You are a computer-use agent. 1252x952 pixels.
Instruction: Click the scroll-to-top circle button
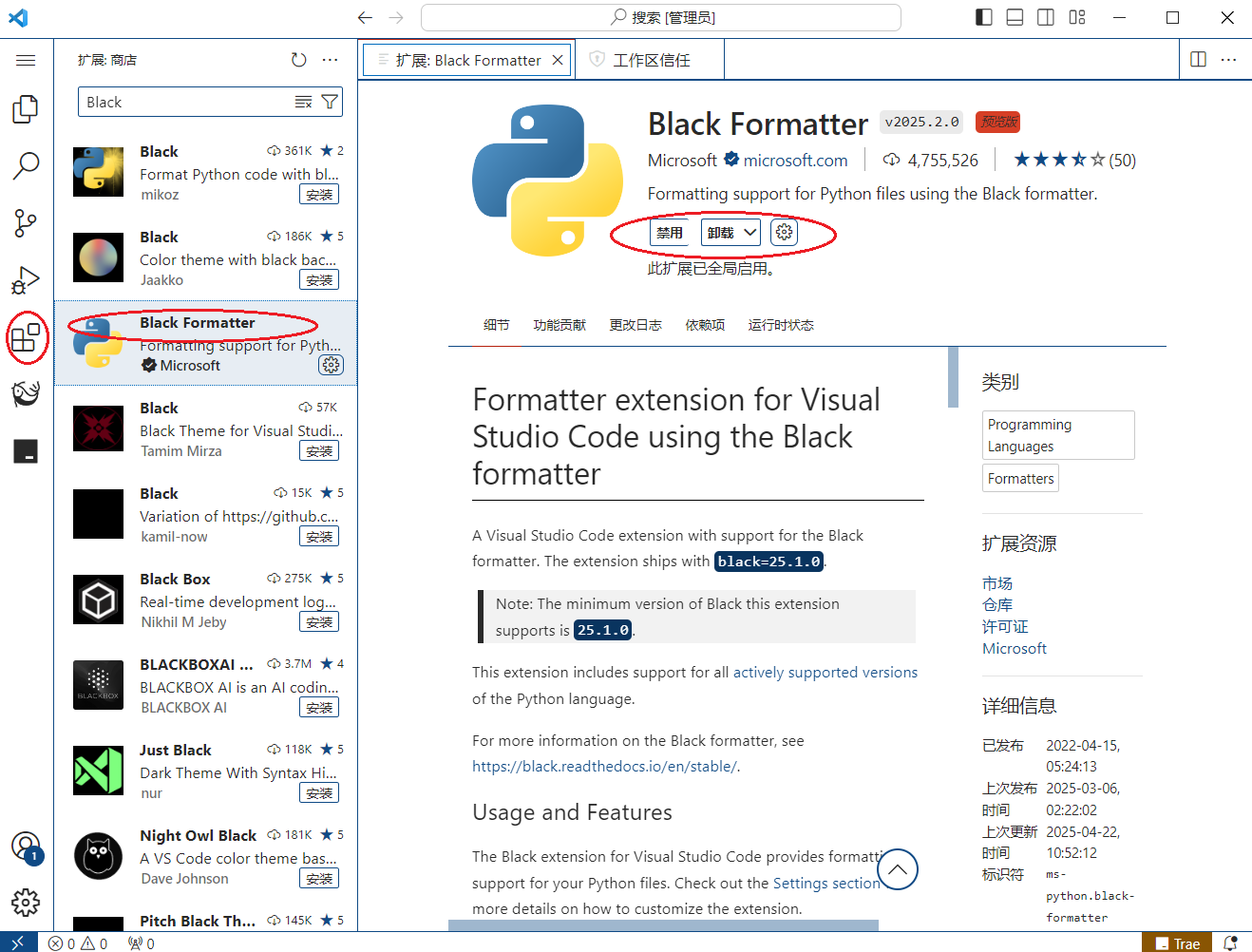[x=897, y=869]
